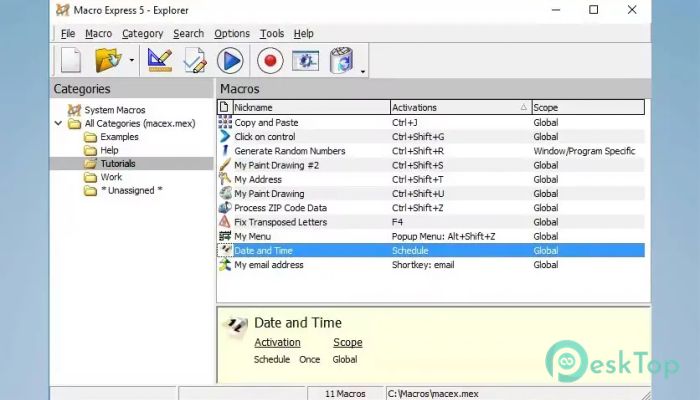Click the My Address macro icon
This screenshot has width=700, height=400.
click(225, 179)
